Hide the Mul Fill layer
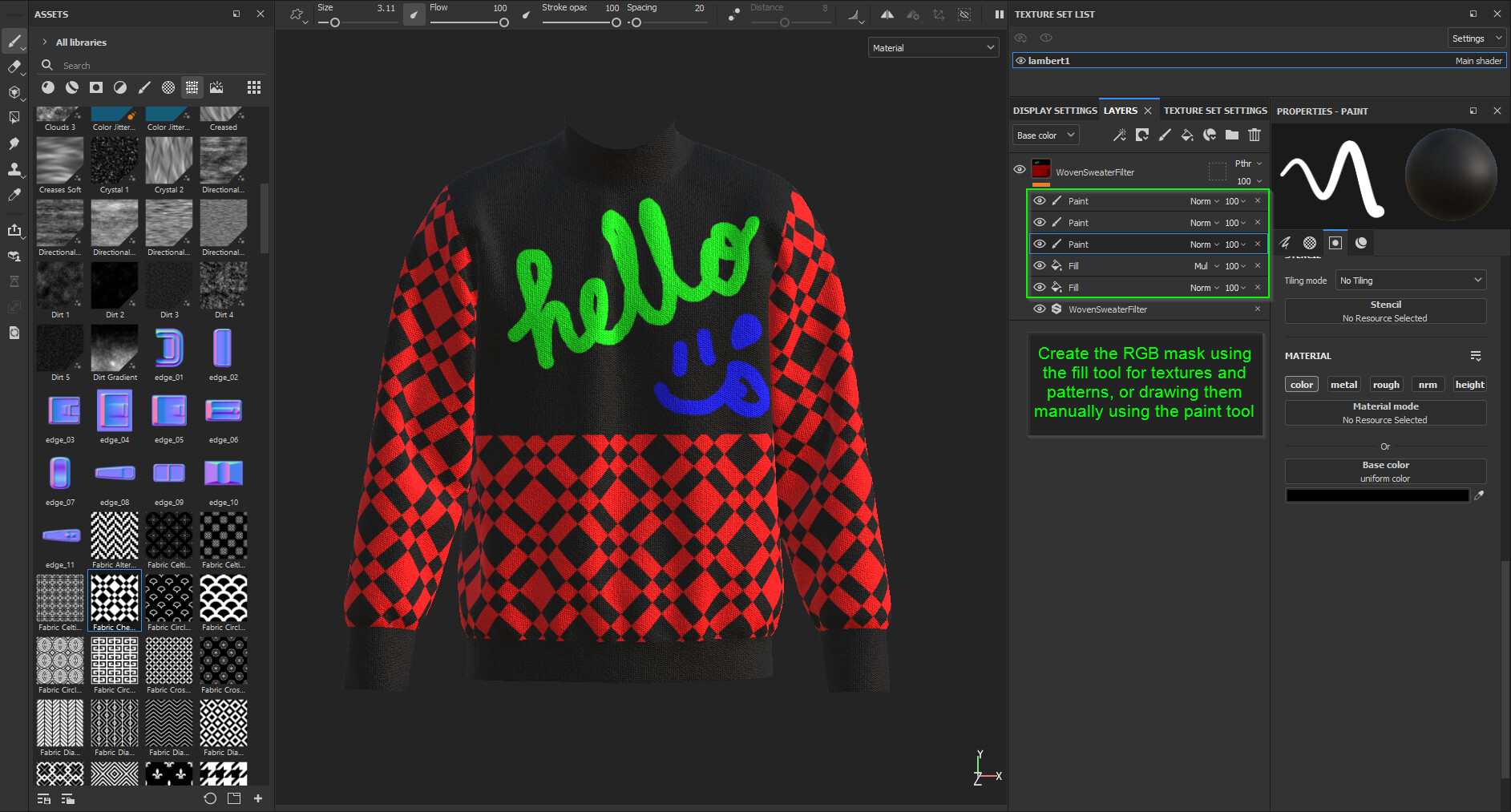This screenshot has width=1511, height=812. [x=1039, y=265]
